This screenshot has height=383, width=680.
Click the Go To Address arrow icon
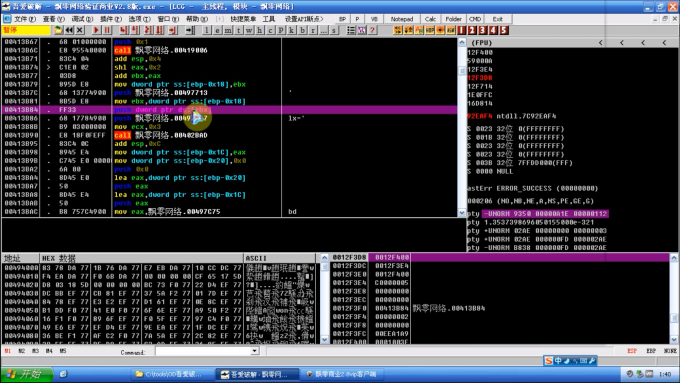pos(190,30)
